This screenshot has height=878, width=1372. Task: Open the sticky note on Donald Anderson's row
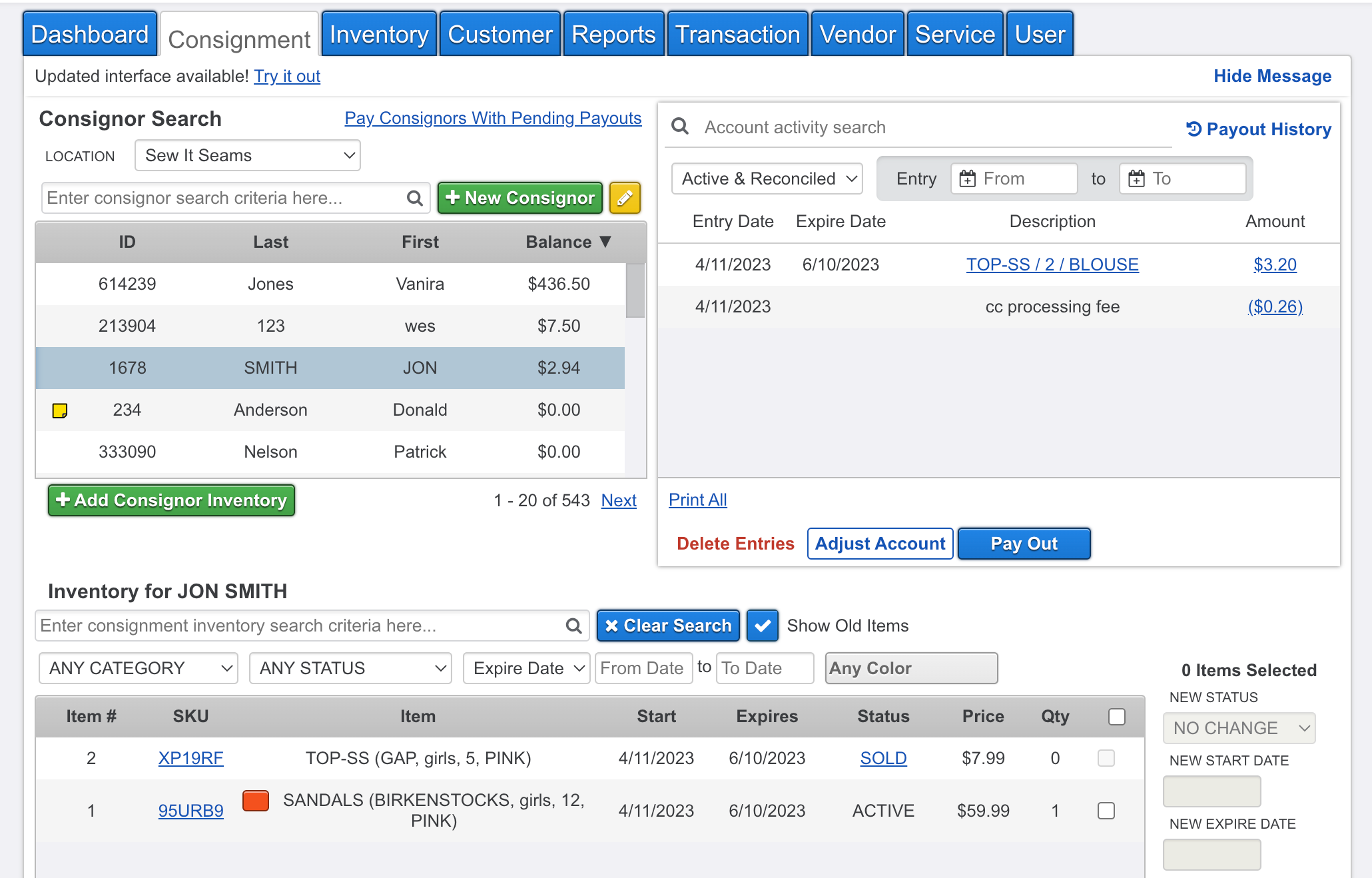[61, 410]
